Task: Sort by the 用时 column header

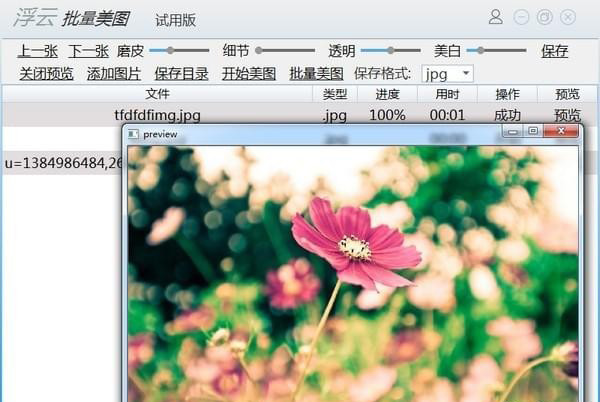Action: (x=447, y=94)
